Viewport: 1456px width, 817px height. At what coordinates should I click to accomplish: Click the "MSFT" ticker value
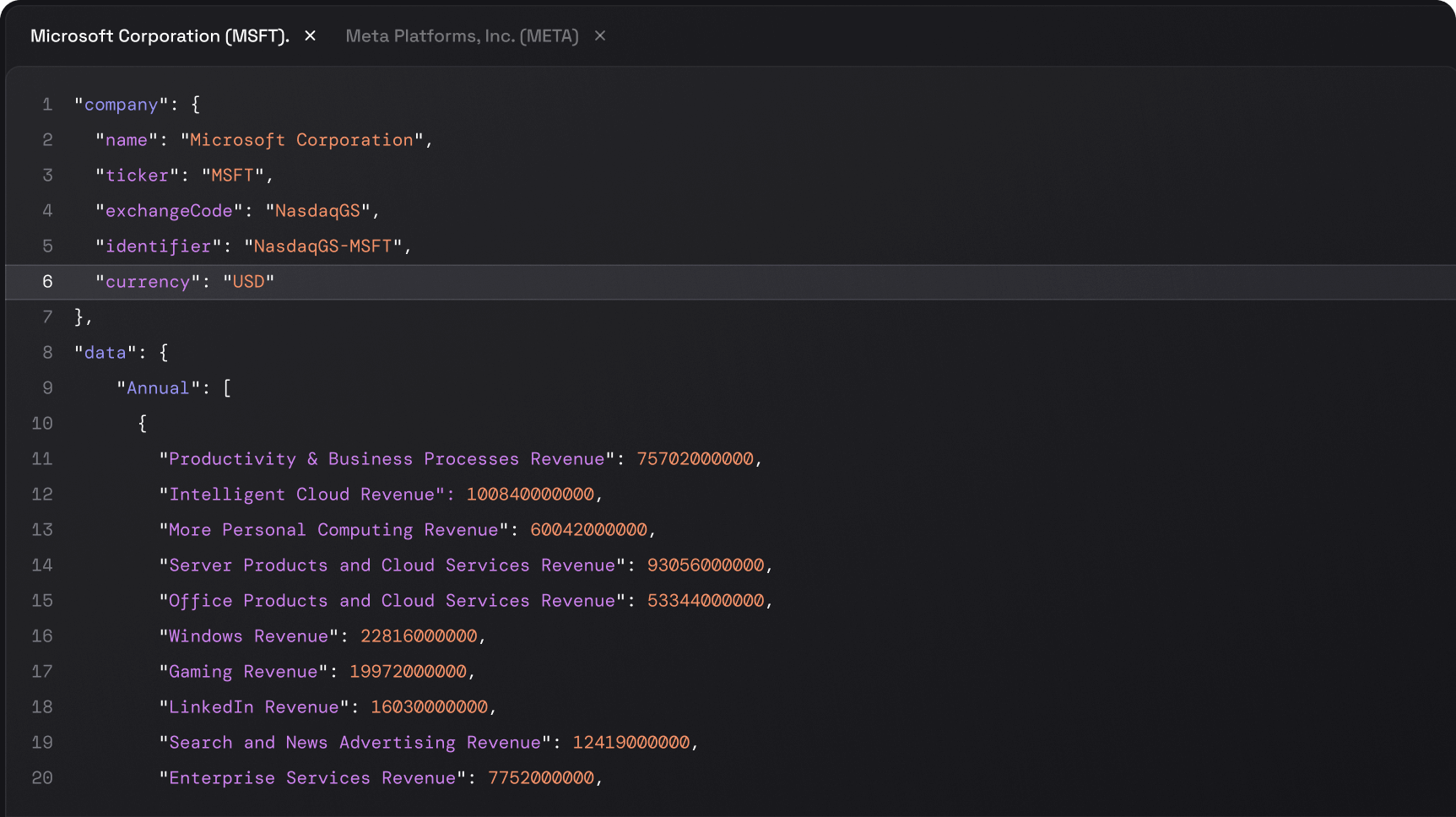[233, 176]
